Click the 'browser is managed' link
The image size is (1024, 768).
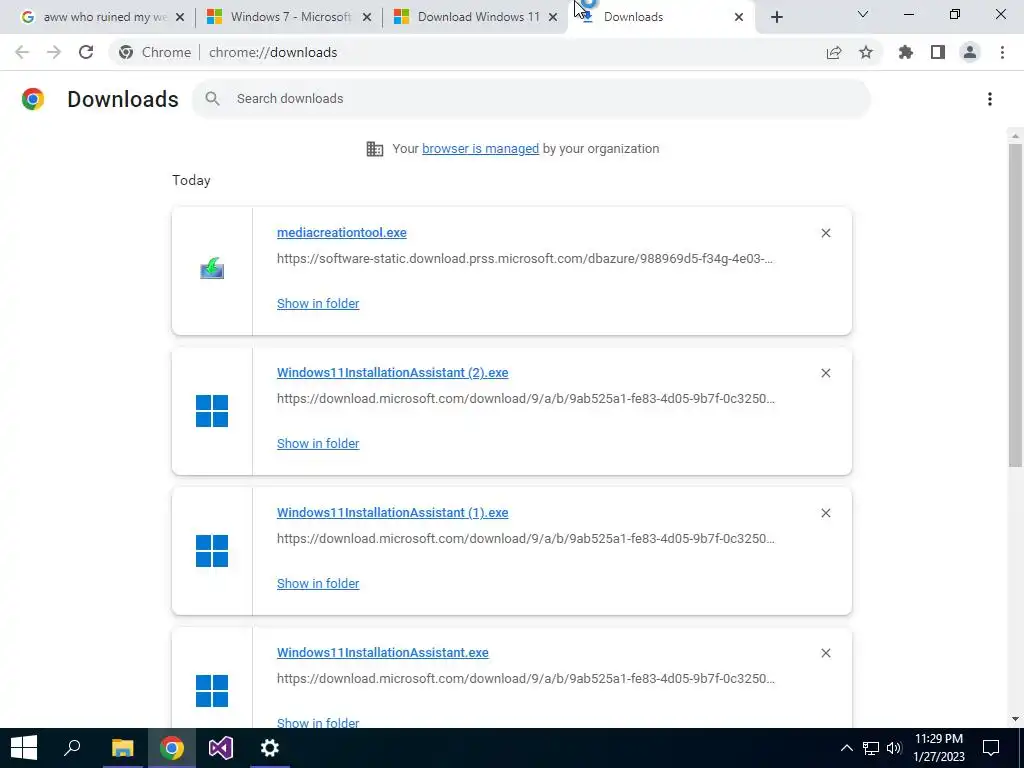pos(481,148)
